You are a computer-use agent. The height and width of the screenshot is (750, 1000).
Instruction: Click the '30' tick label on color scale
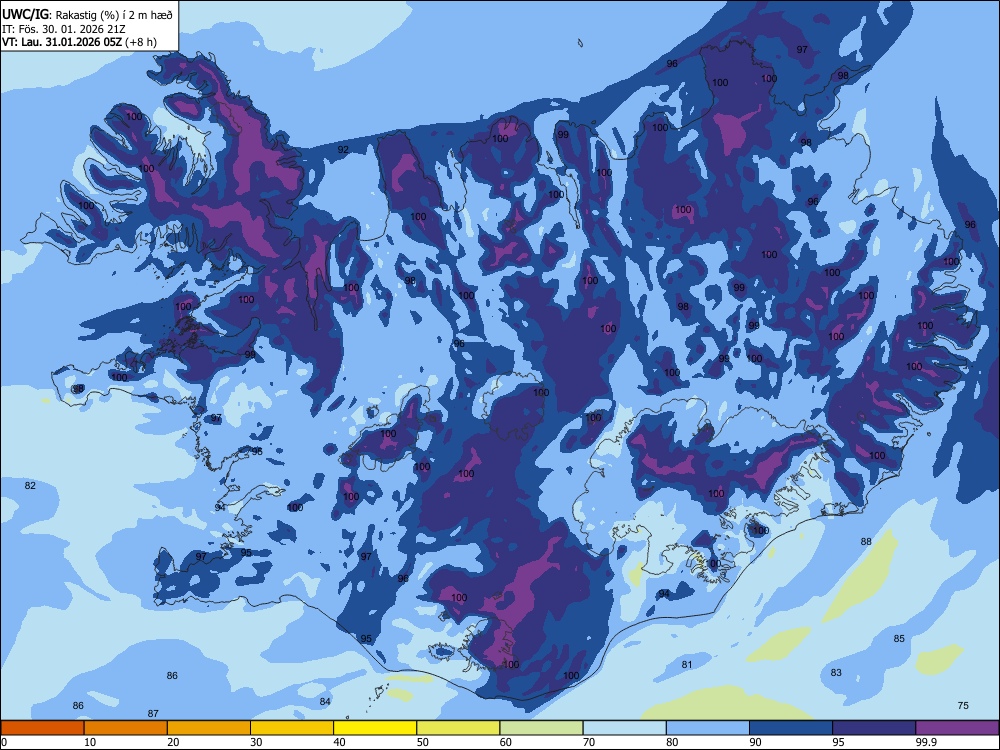coord(256,742)
